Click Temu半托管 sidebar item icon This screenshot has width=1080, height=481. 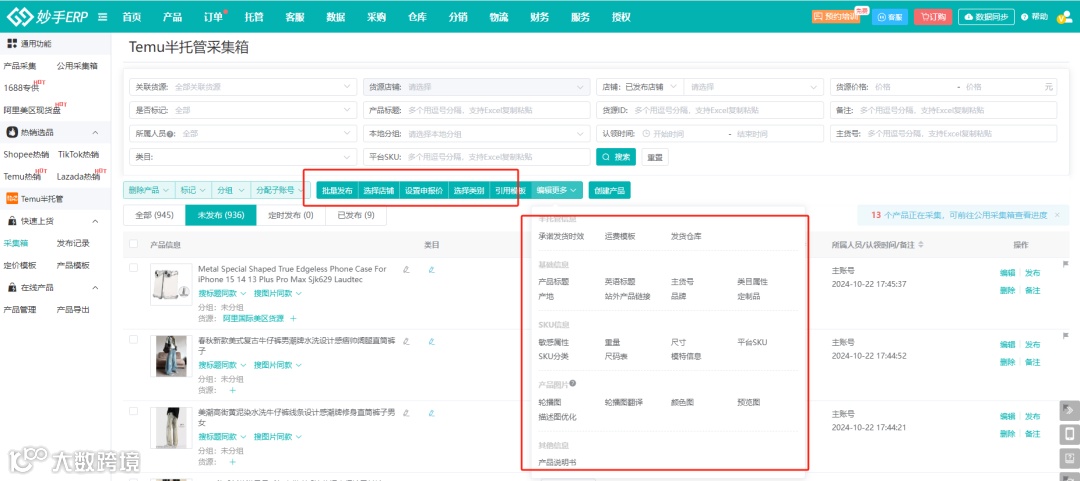click(12, 198)
